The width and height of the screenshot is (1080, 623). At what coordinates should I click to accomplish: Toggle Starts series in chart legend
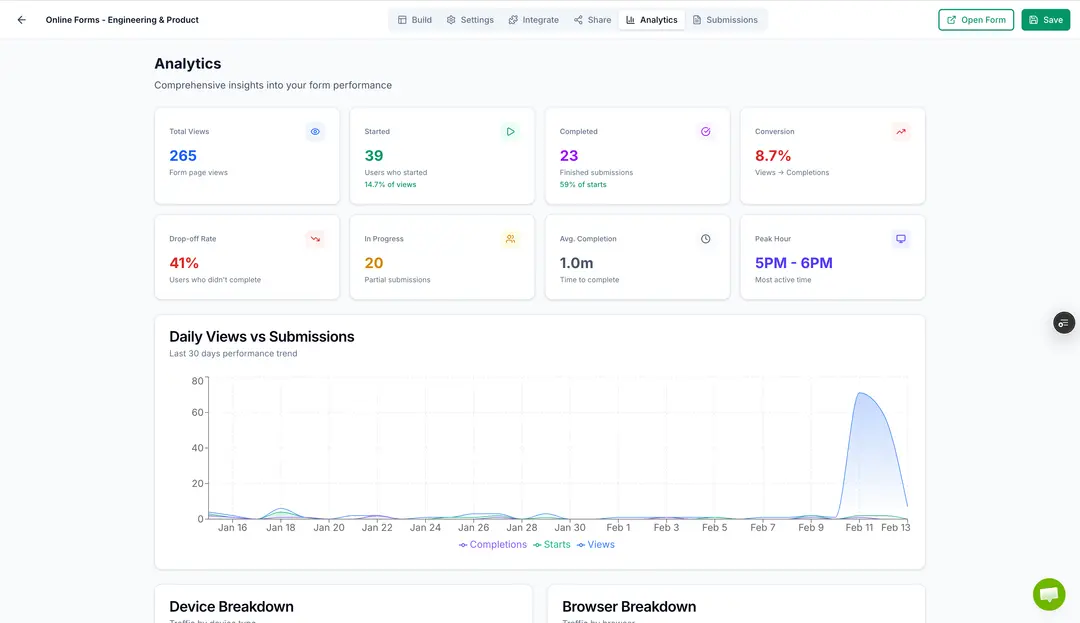pos(552,545)
